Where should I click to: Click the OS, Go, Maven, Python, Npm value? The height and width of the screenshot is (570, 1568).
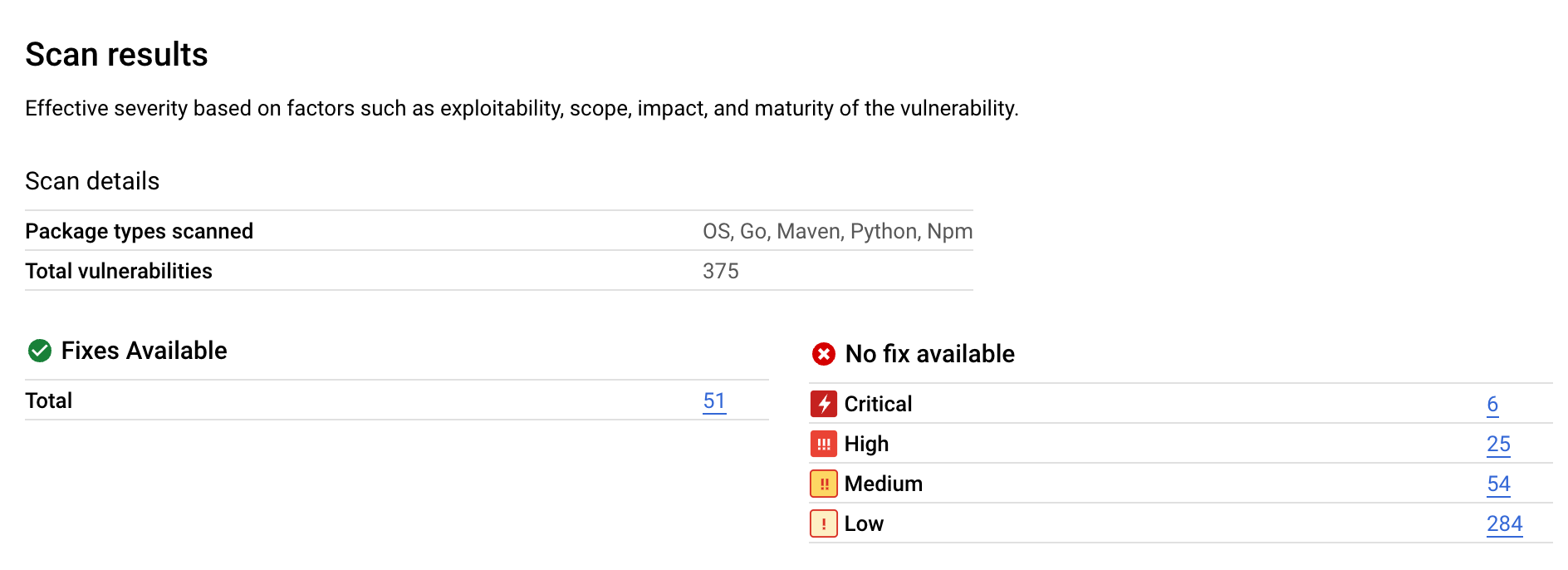pyautogui.click(x=837, y=231)
